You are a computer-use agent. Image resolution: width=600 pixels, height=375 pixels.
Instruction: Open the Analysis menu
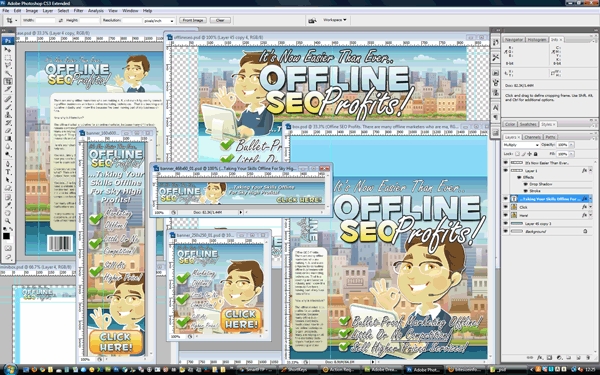(x=96, y=11)
